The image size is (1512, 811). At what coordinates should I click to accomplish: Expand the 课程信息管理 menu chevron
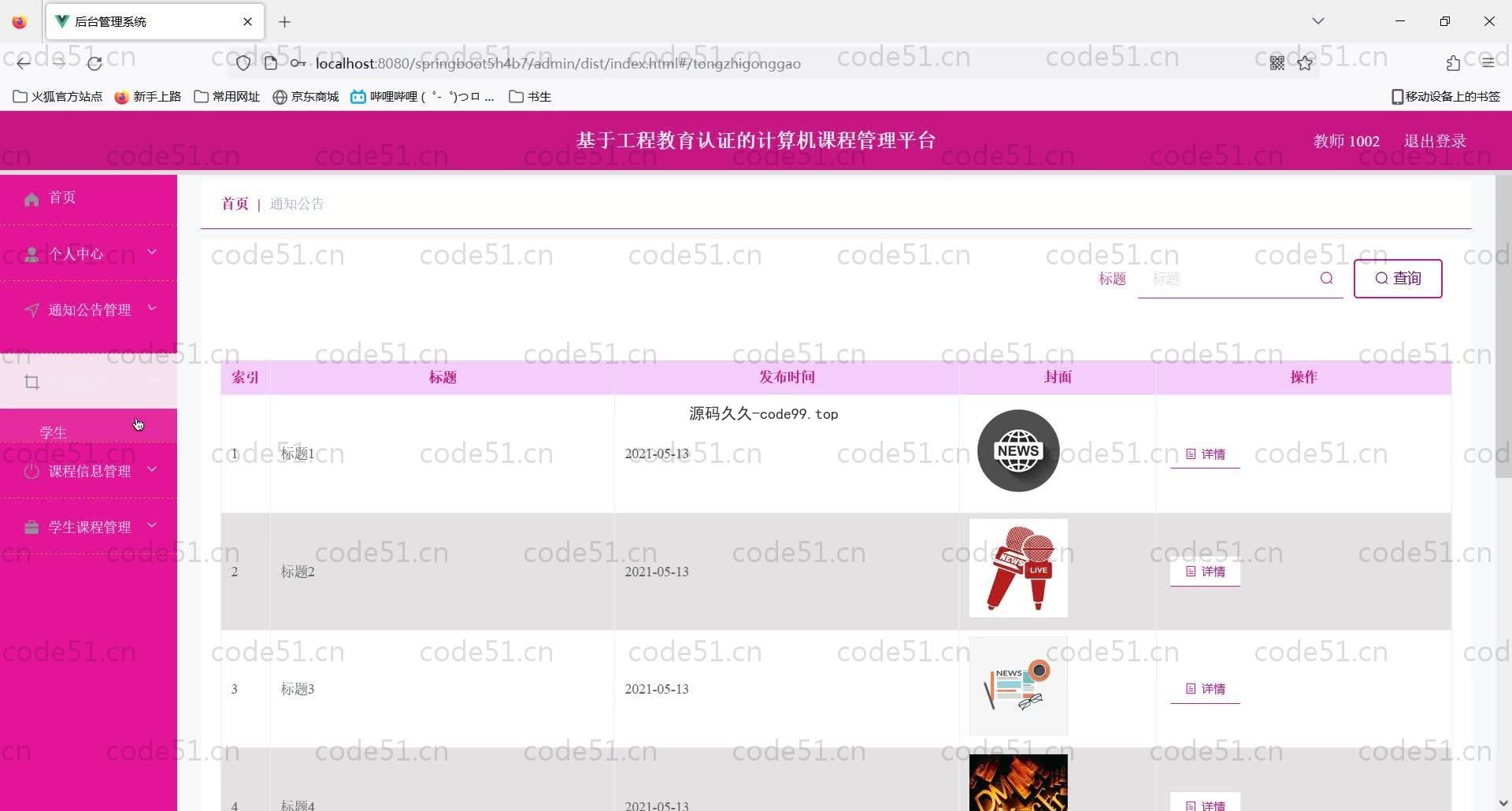pos(152,469)
